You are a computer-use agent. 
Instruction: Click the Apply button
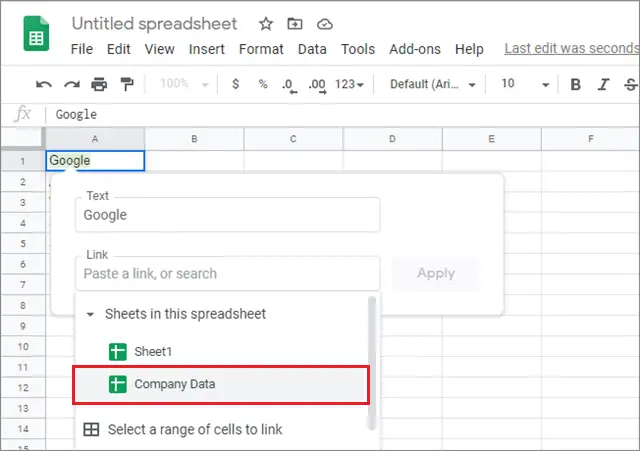(x=436, y=273)
